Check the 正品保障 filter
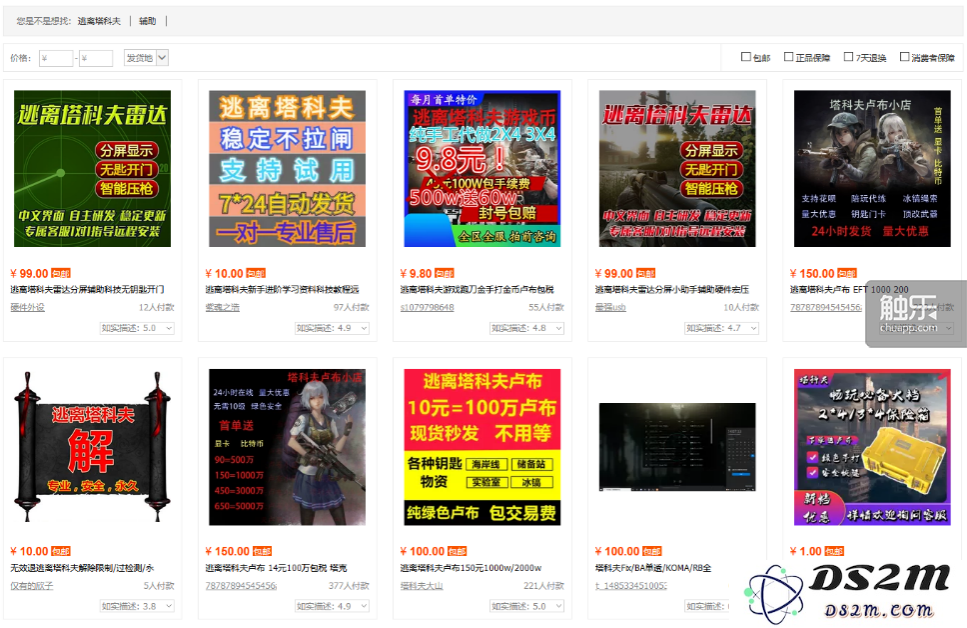 [x=788, y=57]
